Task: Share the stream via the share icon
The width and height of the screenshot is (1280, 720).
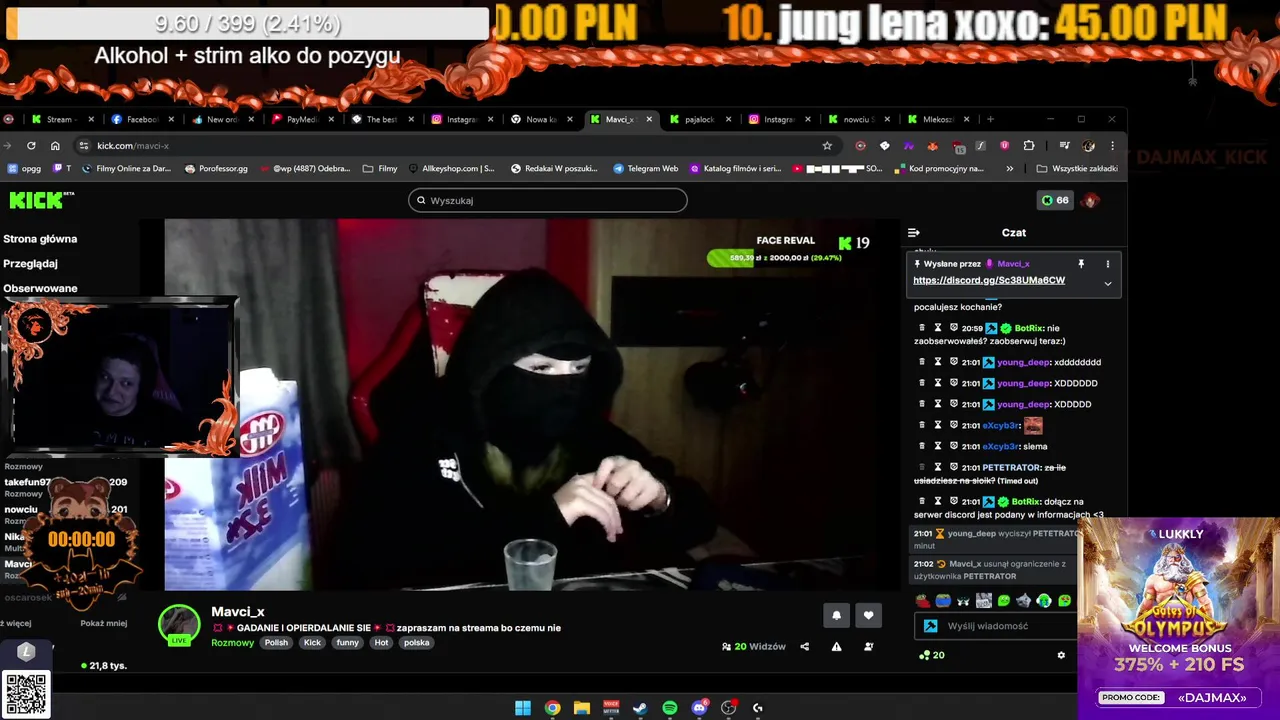Action: tap(804, 647)
